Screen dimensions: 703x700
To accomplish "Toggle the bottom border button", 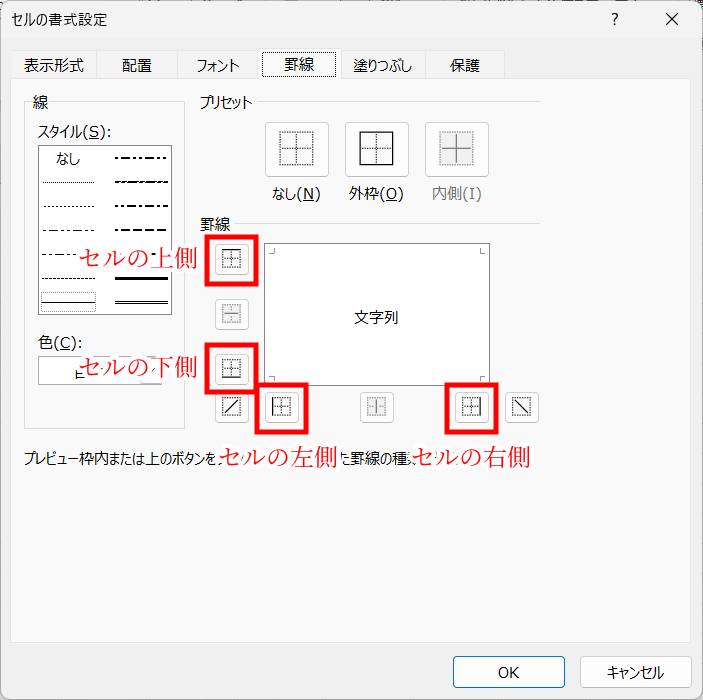I will pos(231,369).
